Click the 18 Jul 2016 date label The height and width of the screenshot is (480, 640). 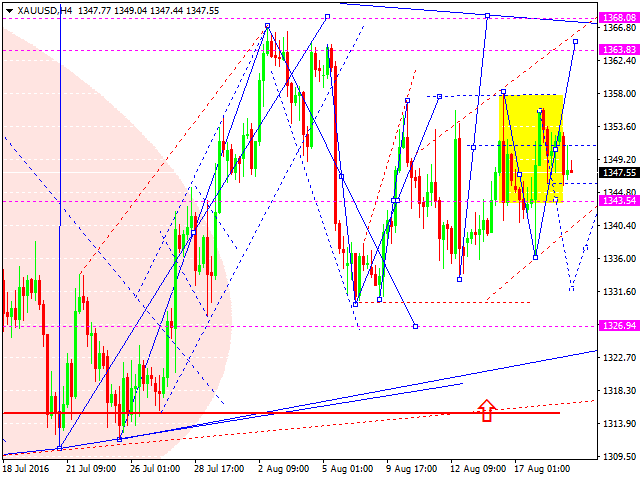26,469
